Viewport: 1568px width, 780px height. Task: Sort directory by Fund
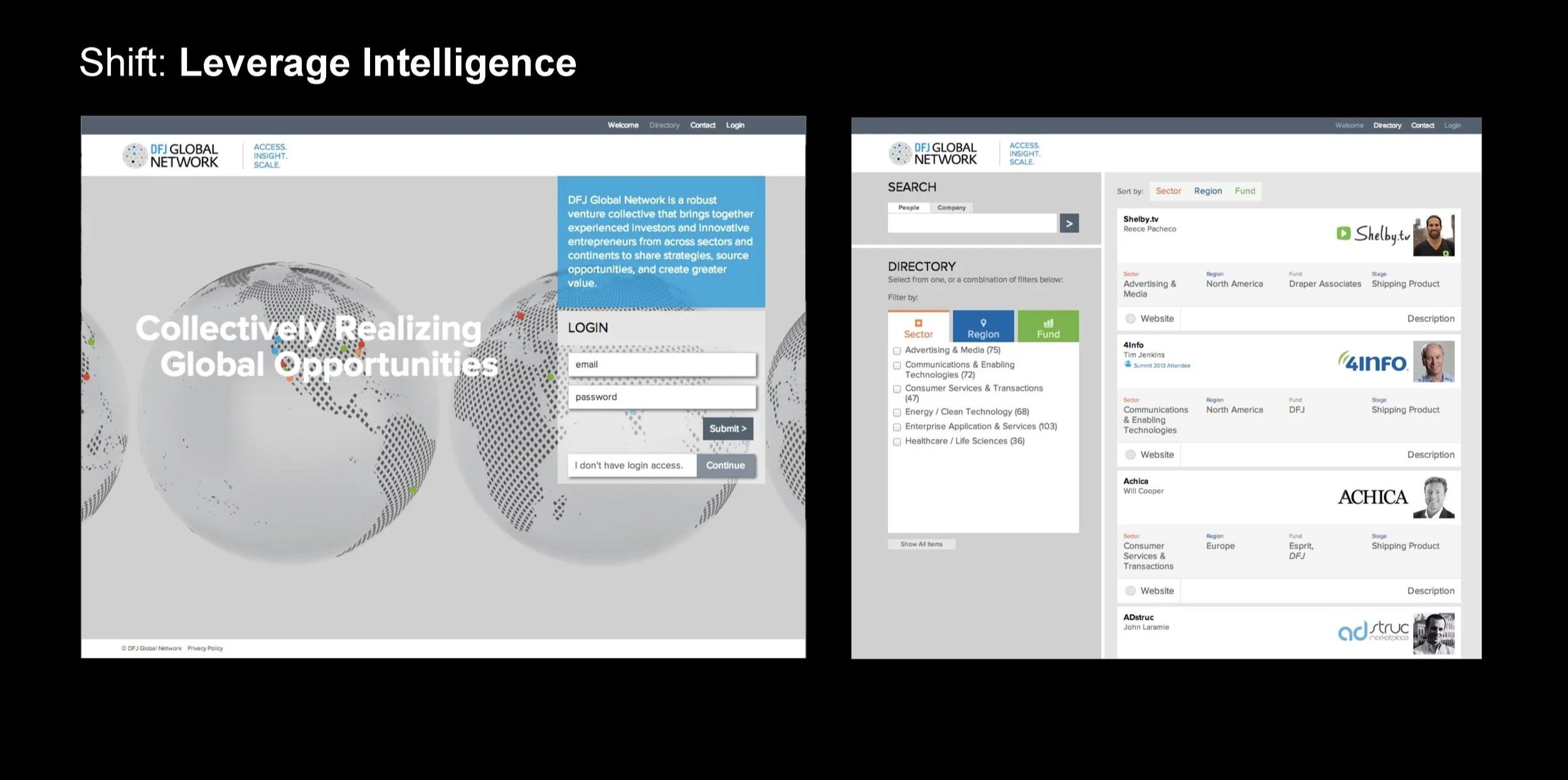click(x=1244, y=191)
